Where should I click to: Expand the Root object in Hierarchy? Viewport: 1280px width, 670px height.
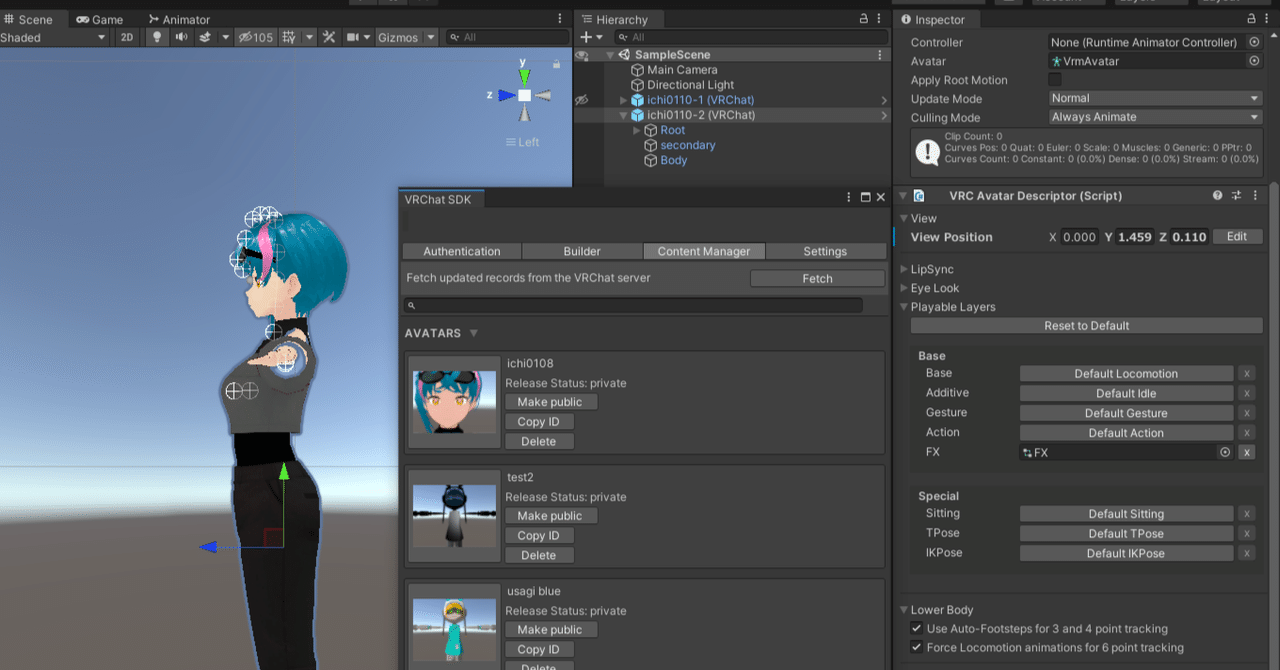636,130
